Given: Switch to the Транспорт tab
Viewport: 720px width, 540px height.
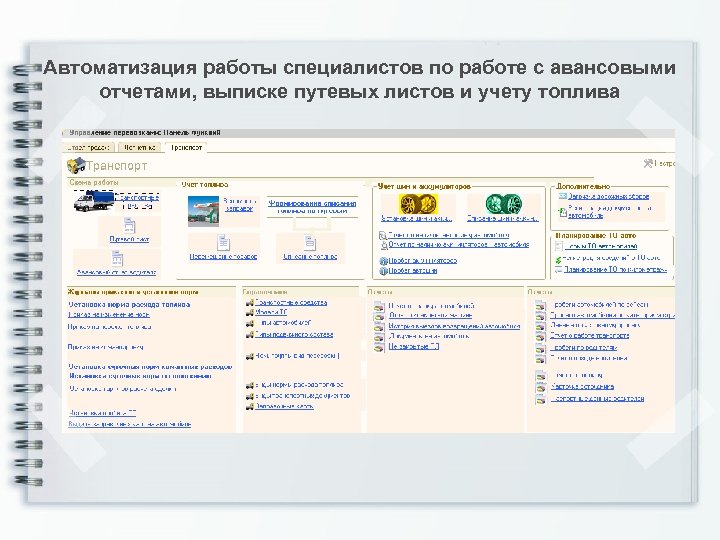Looking at the screenshot, I should (186, 147).
